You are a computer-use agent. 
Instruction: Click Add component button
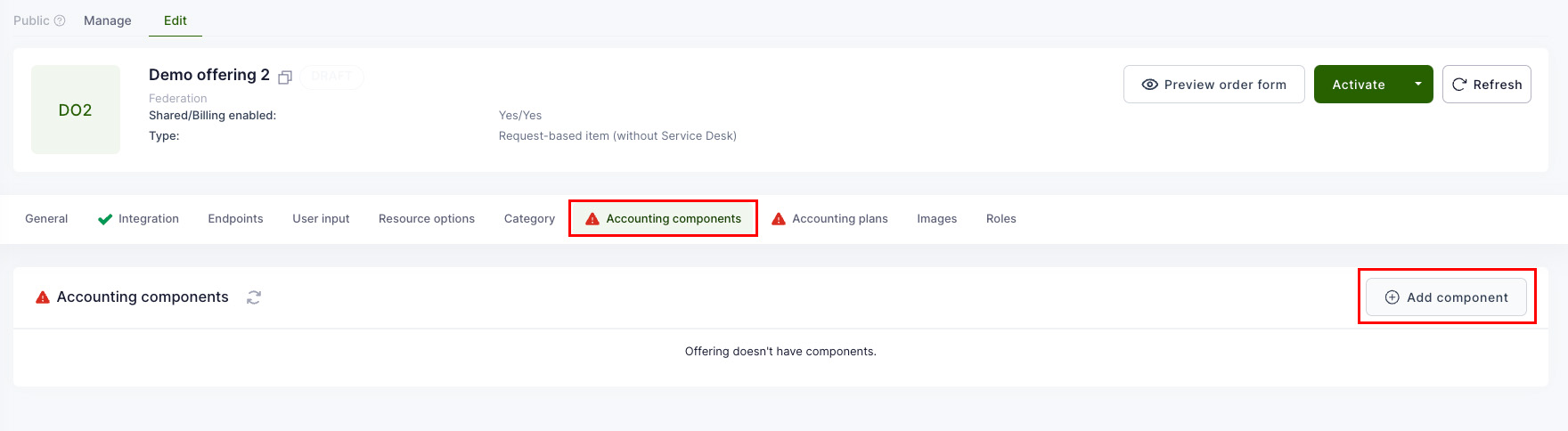(1446, 297)
